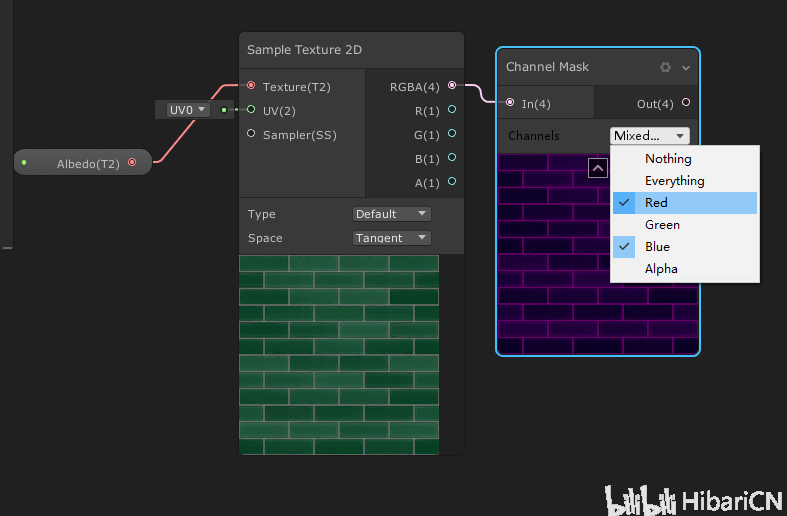The width and height of the screenshot is (787, 516).
Task: Click the RGBA(4) output port
Action: point(452,85)
